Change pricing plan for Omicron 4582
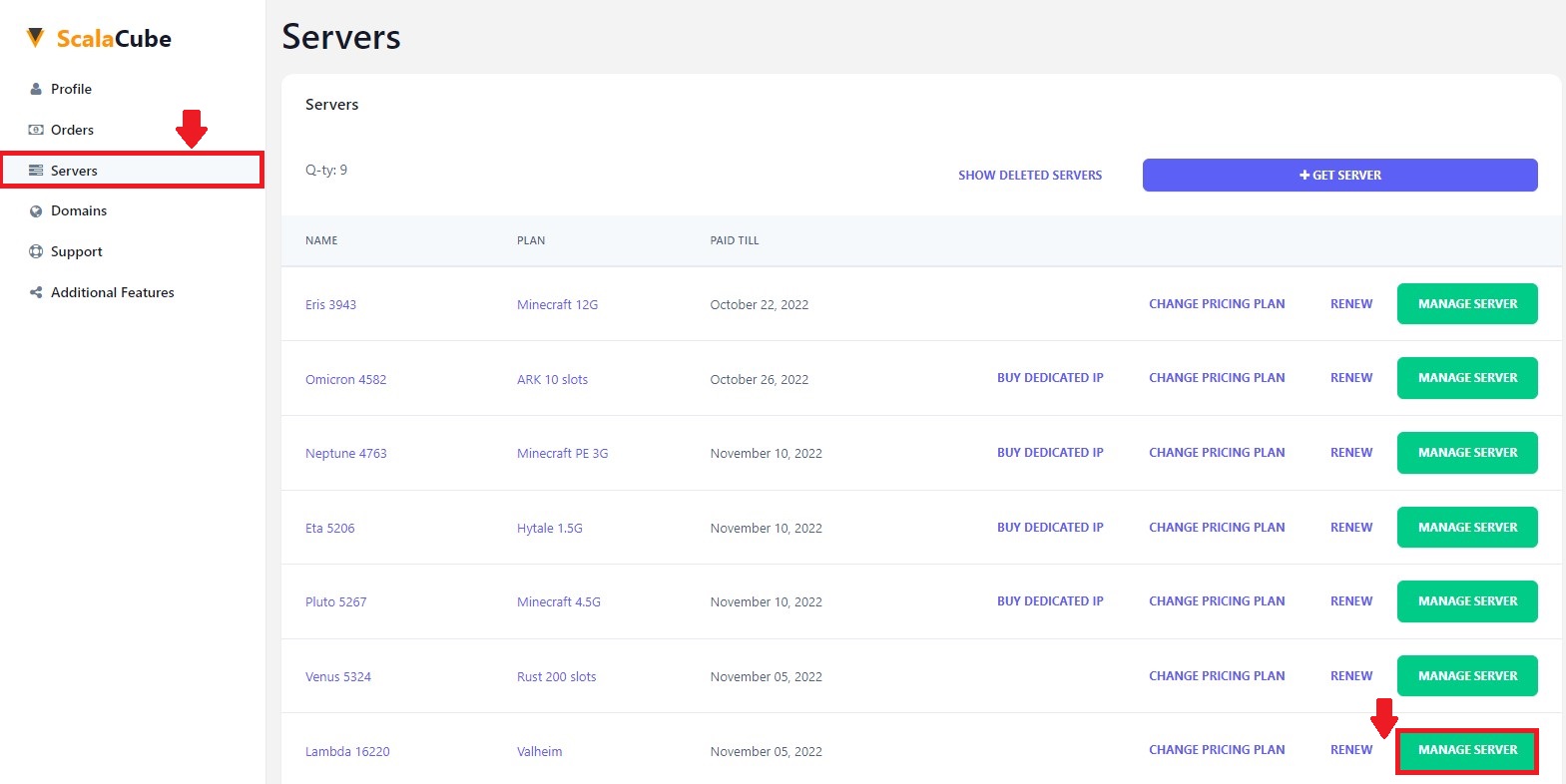Viewport: 1566px width, 784px height. (x=1217, y=377)
